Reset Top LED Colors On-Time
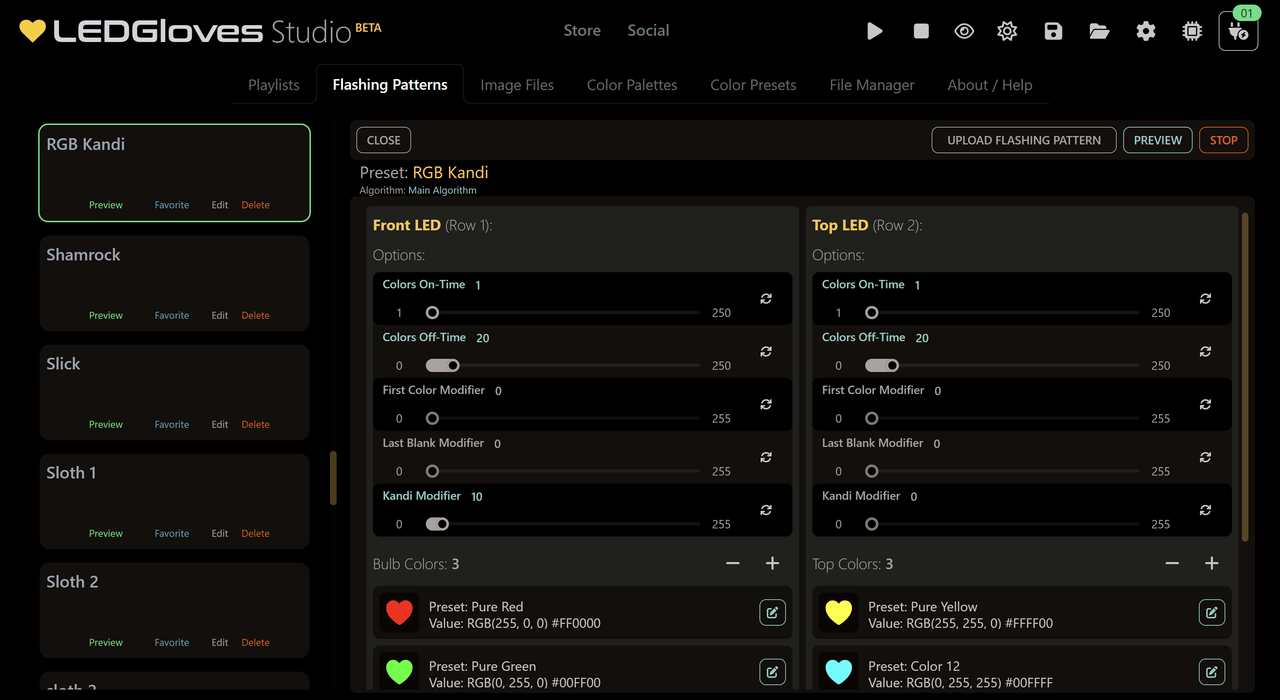Viewport: 1280px width, 700px height. [x=1205, y=298]
